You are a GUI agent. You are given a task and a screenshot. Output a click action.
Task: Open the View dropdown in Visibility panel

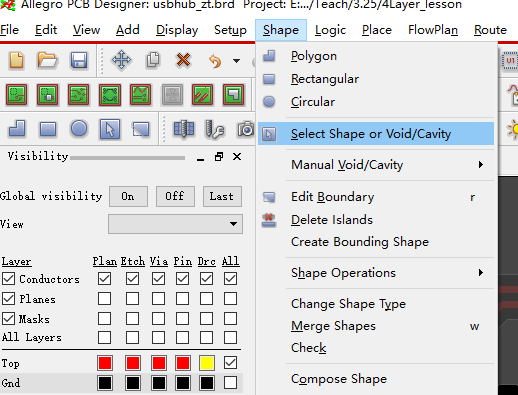tap(175, 224)
